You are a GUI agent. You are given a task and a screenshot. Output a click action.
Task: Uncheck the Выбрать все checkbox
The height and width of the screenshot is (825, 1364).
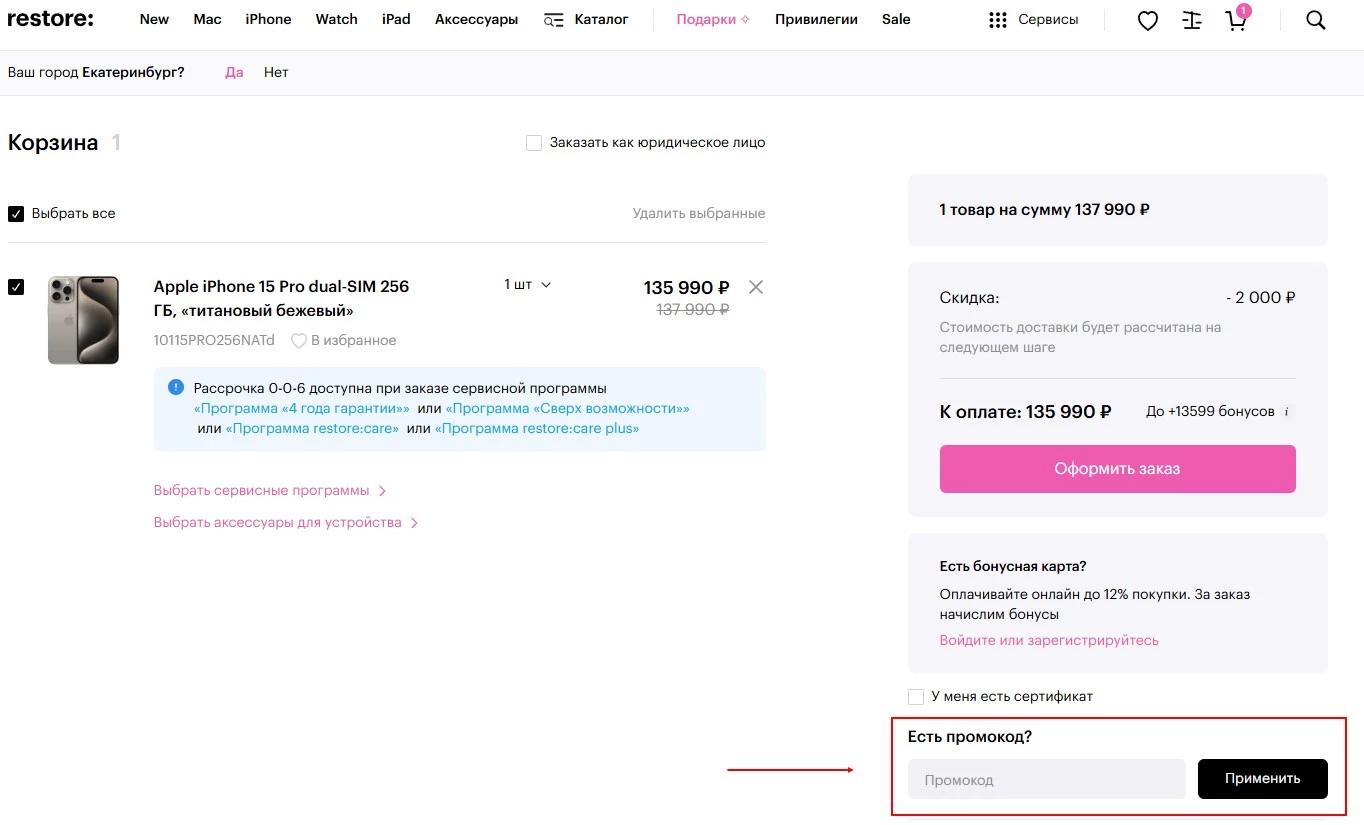(16, 213)
